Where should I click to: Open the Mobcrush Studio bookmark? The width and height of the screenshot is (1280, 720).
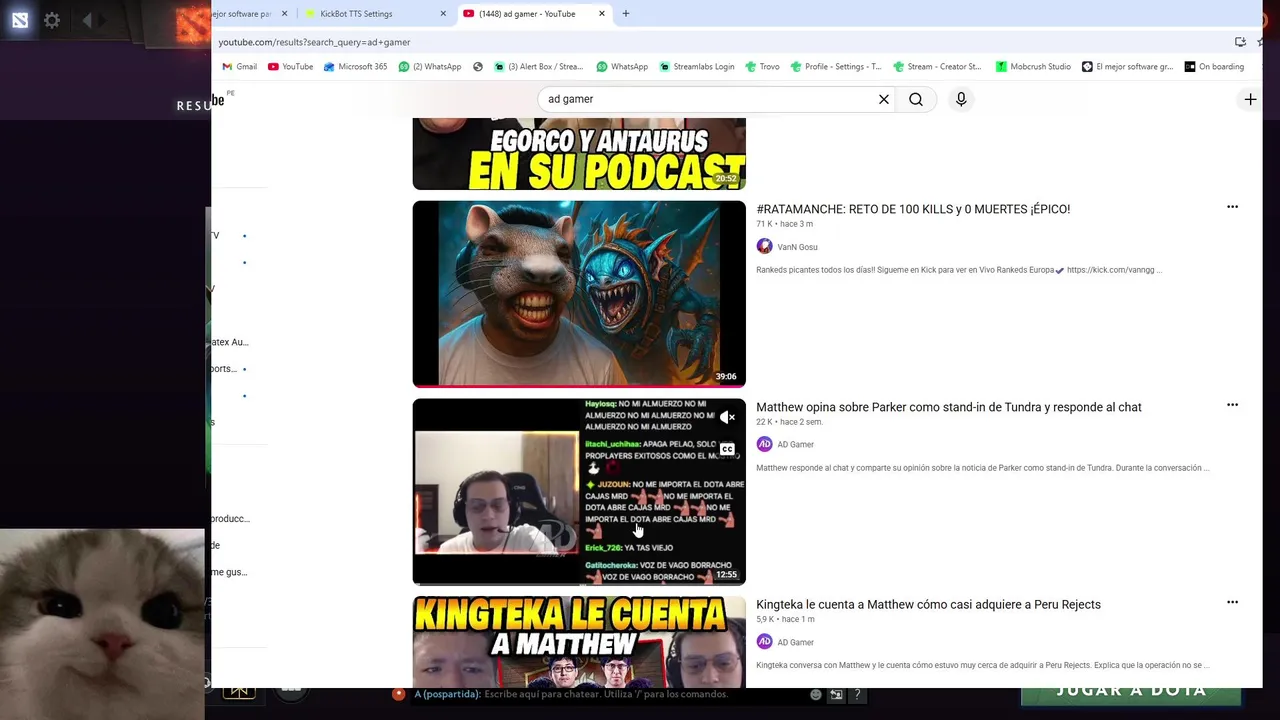coord(1033,67)
